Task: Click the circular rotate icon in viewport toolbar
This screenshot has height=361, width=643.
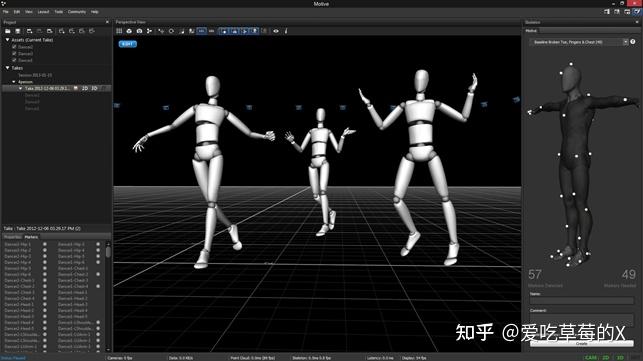Action: pyautogui.click(x=171, y=31)
